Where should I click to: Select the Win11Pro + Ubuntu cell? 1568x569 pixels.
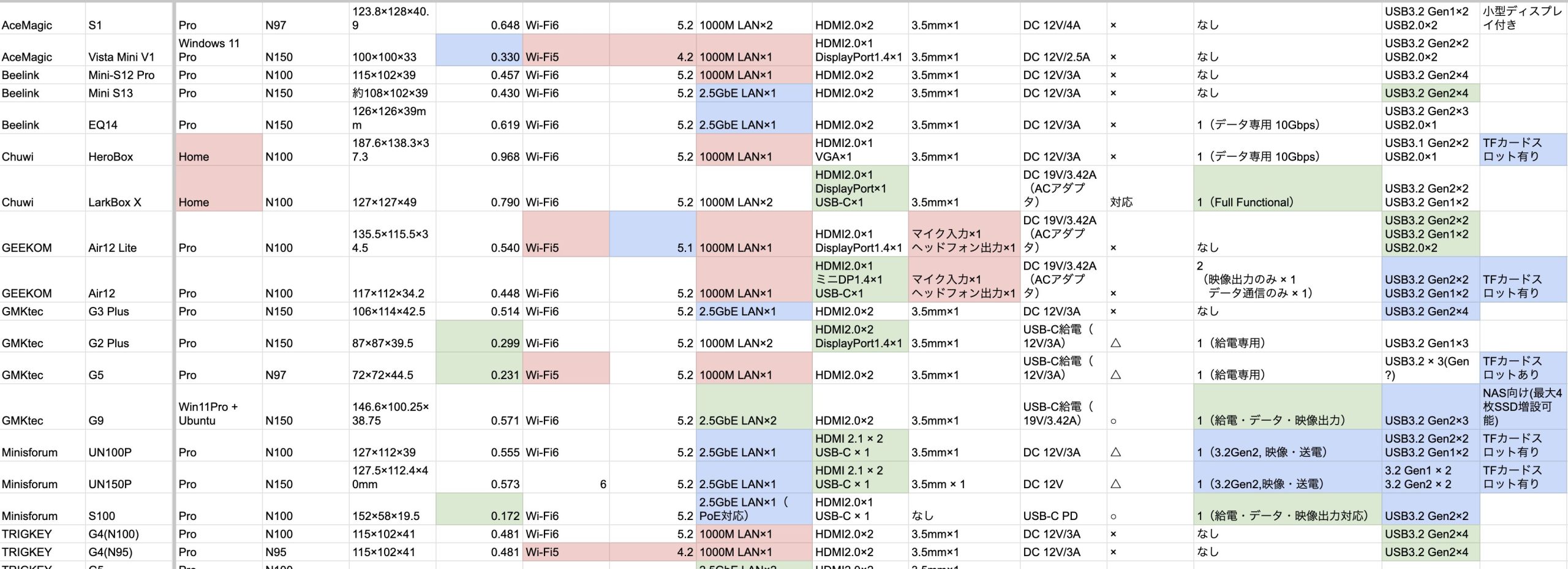[x=208, y=413]
